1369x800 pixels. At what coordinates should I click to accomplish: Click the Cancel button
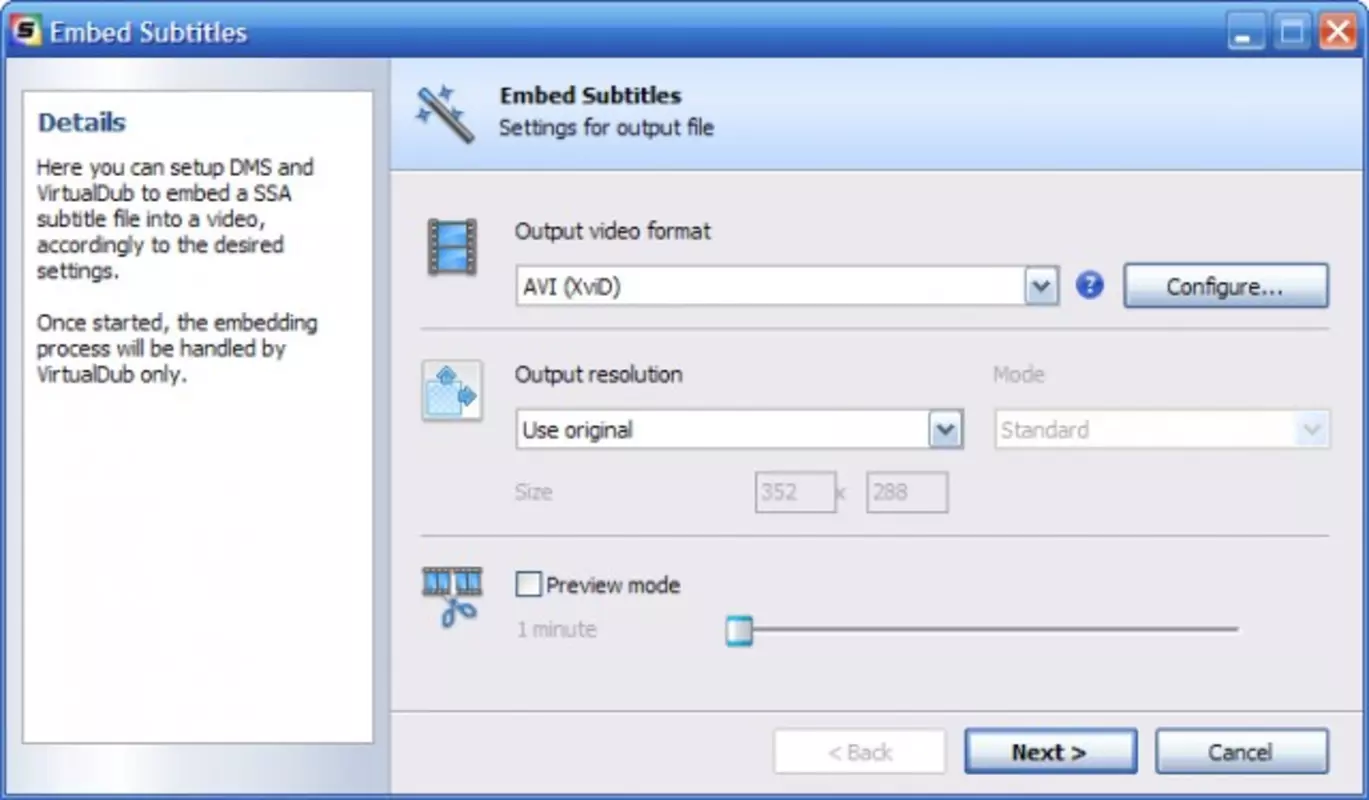tap(1242, 752)
